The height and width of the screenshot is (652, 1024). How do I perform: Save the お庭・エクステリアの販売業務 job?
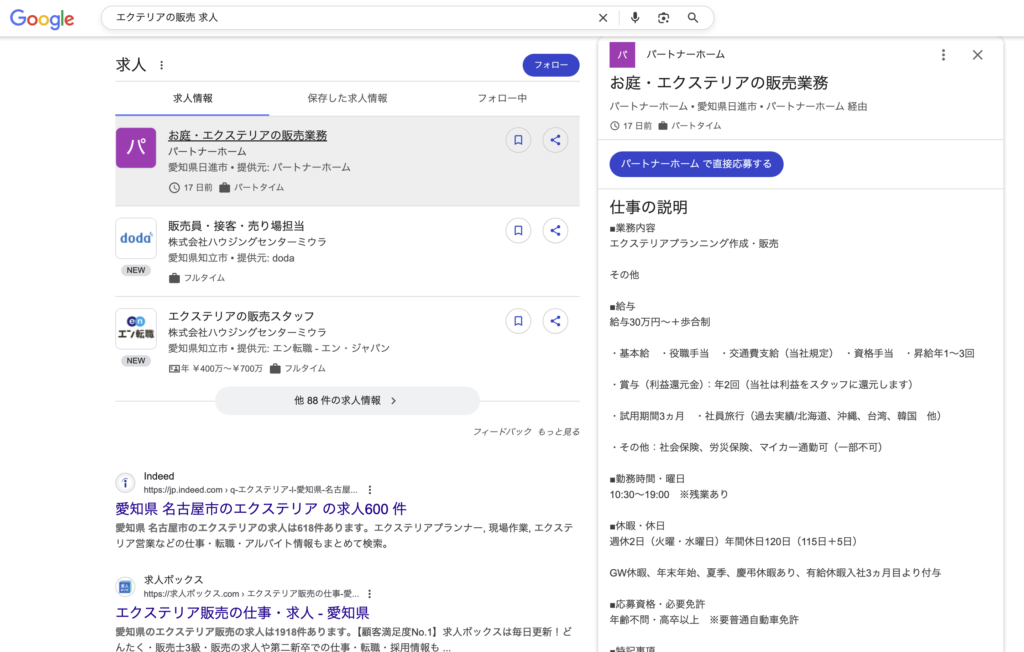(x=519, y=140)
